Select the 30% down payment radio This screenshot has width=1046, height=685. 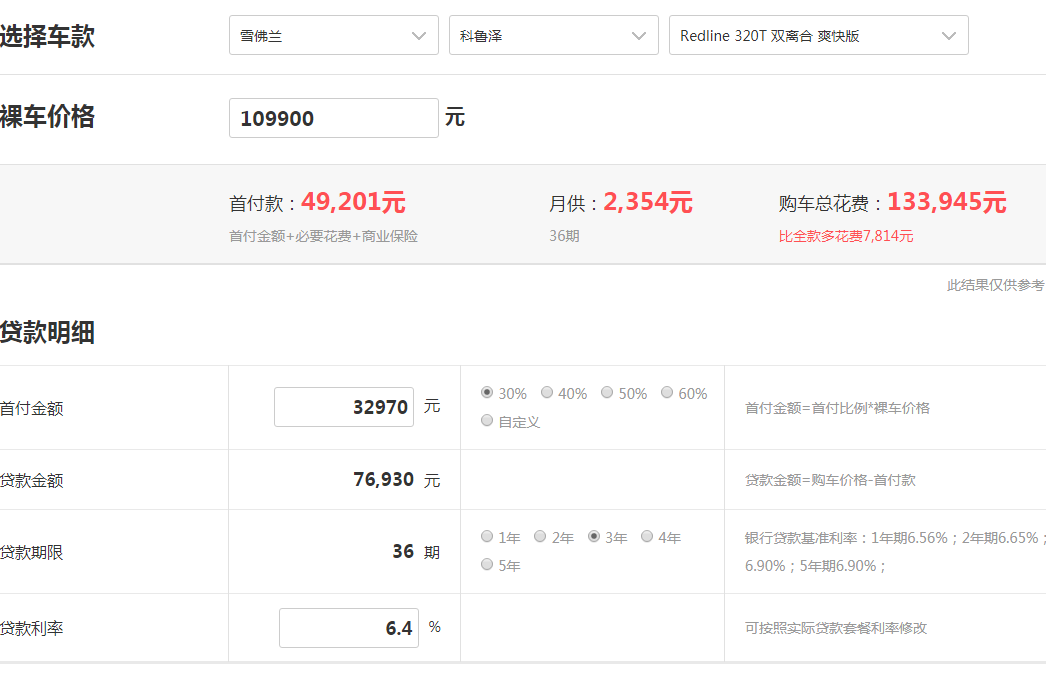tap(487, 392)
